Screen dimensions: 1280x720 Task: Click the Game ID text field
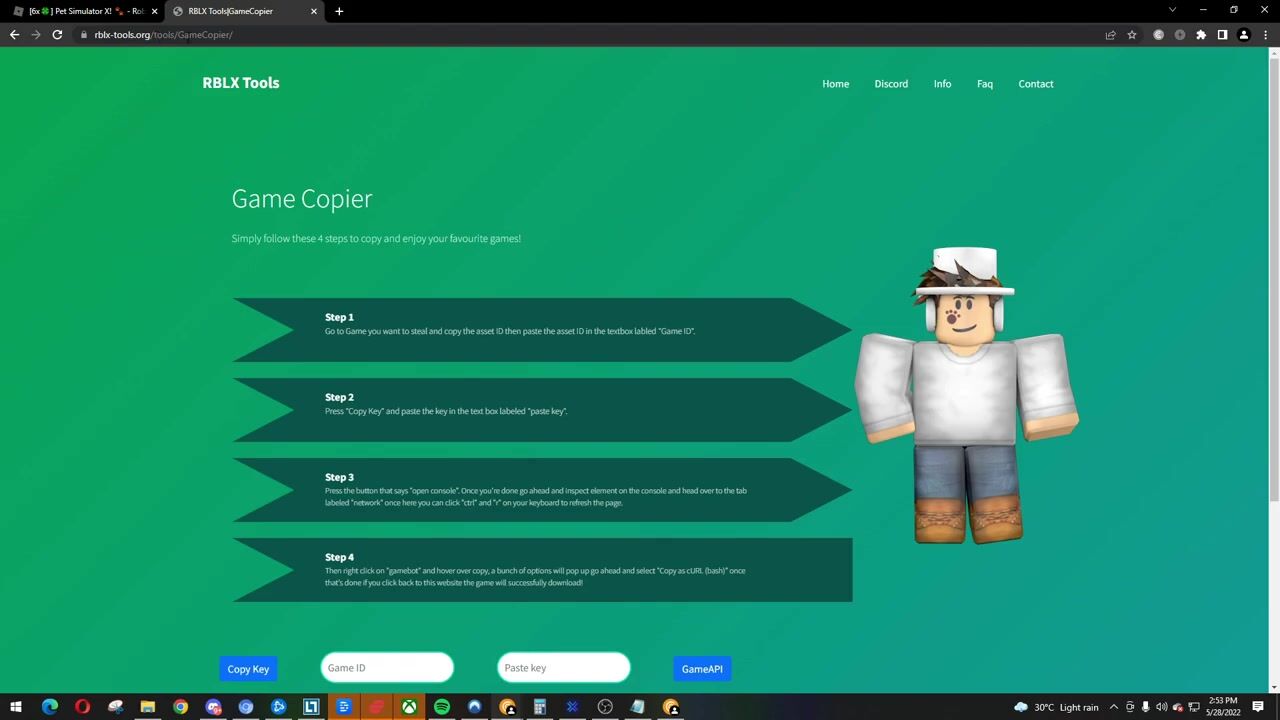pyautogui.click(x=387, y=668)
